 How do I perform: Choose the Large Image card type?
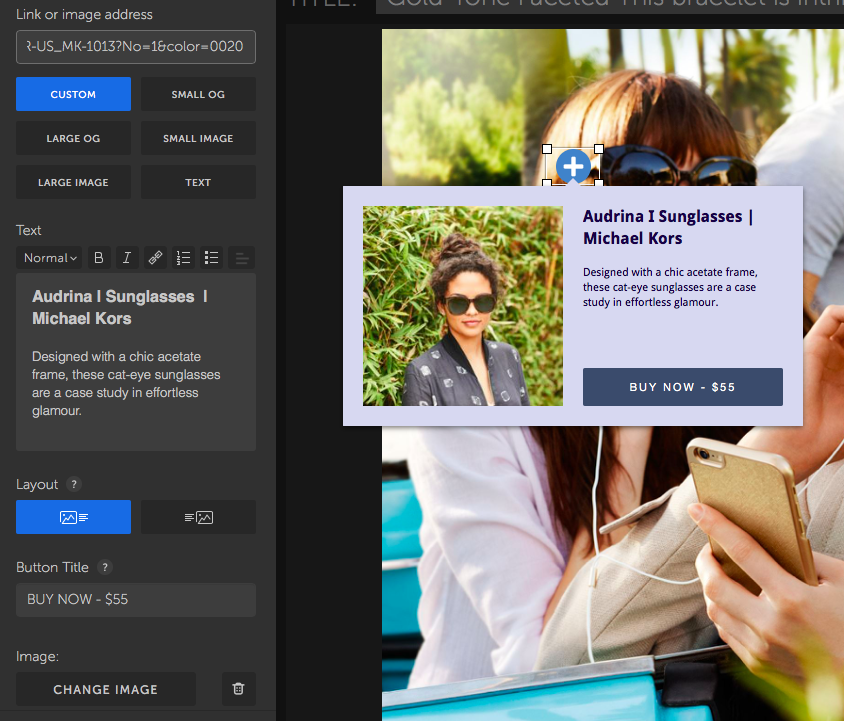click(x=73, y=183)
